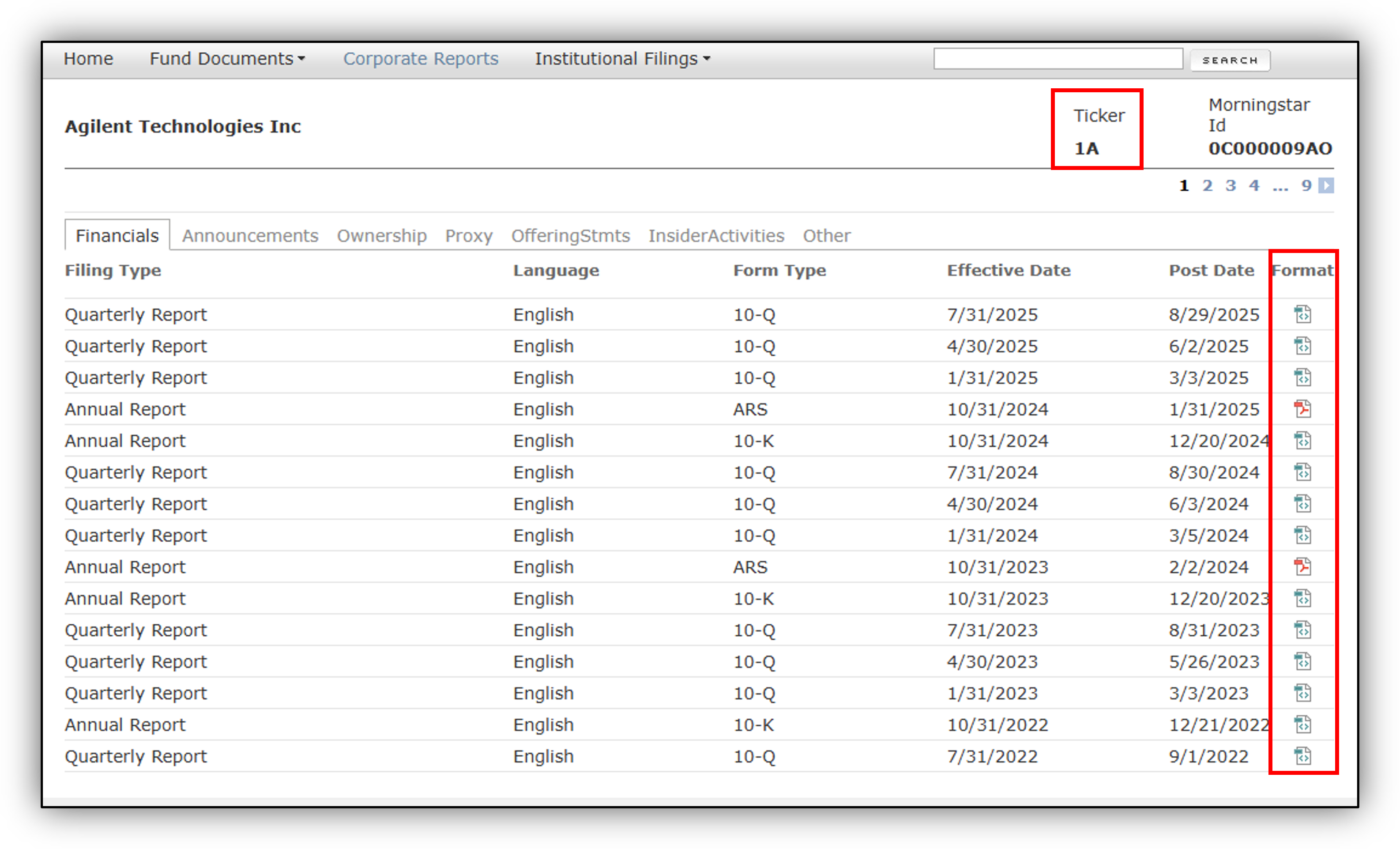Open PDF icon for ARS posted 2/2/2024
1400x849 pixels.
(x=1302, y=566)
